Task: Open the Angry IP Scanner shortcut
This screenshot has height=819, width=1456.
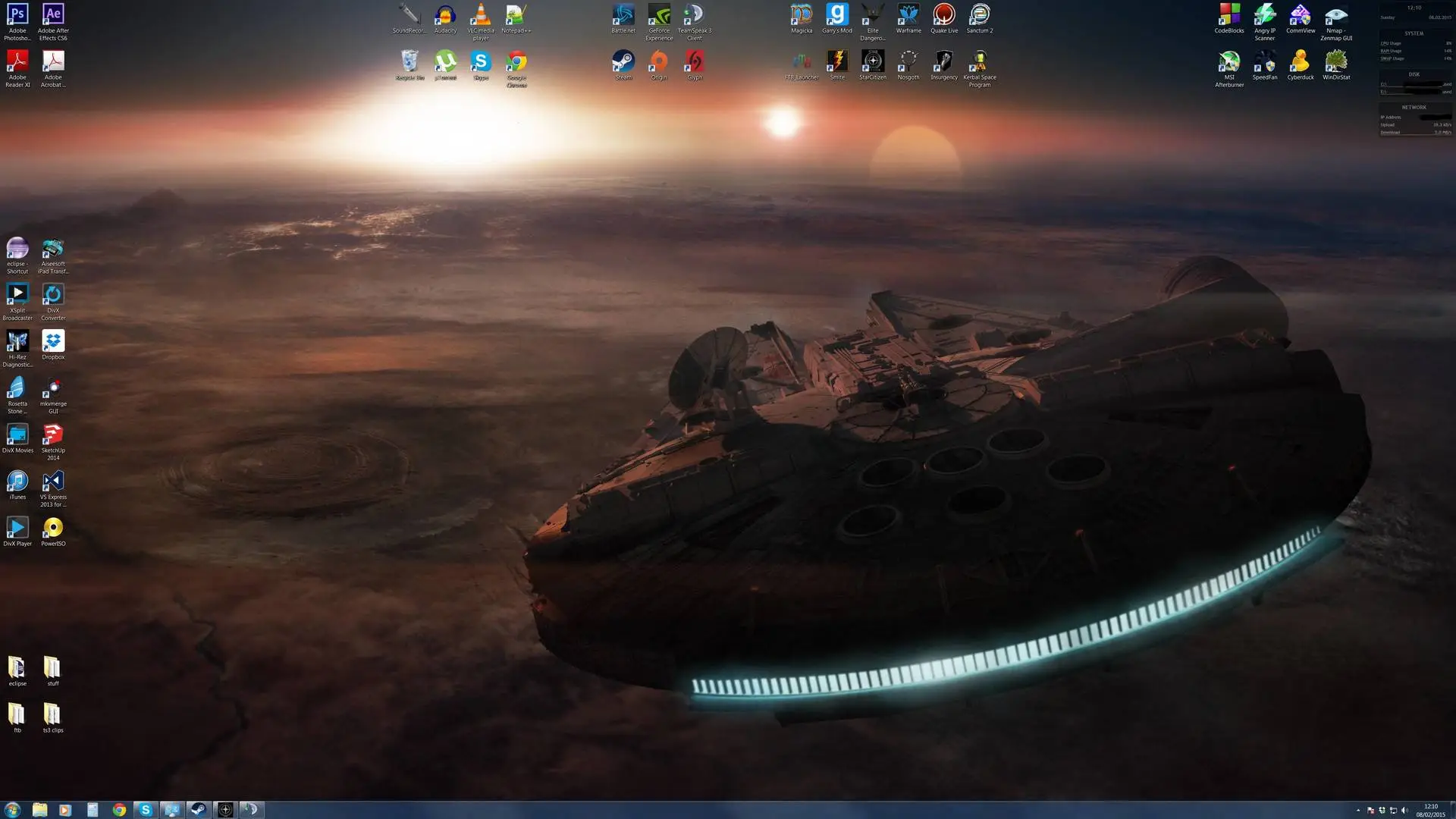Action: [1265, 22]
